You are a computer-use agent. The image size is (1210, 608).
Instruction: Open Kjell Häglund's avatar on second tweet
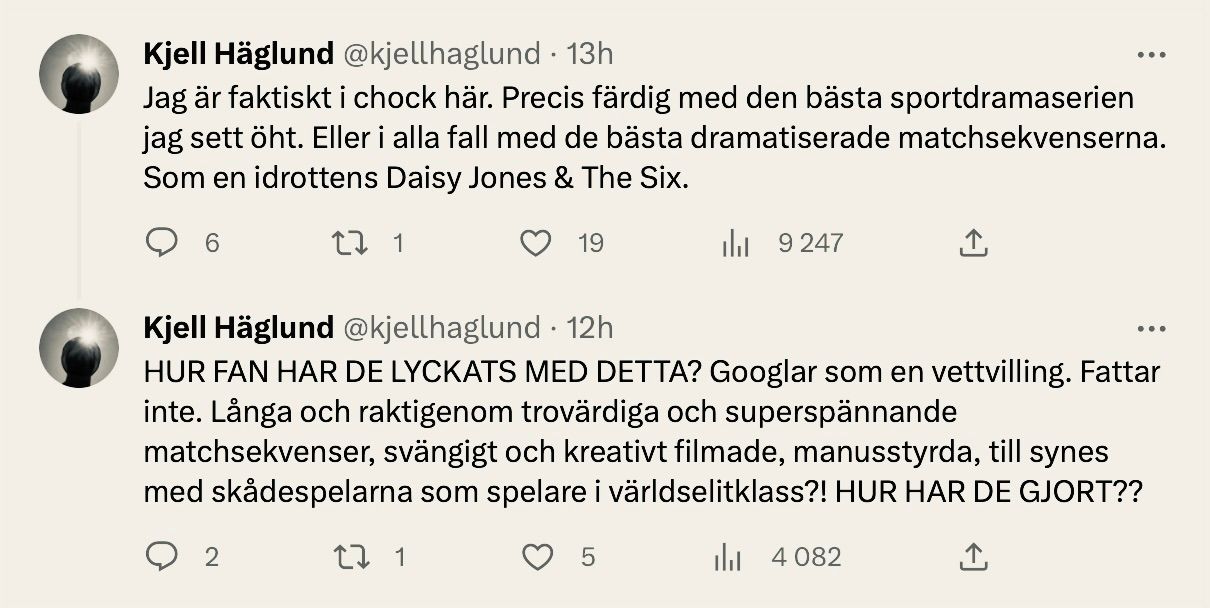(79, 348)
